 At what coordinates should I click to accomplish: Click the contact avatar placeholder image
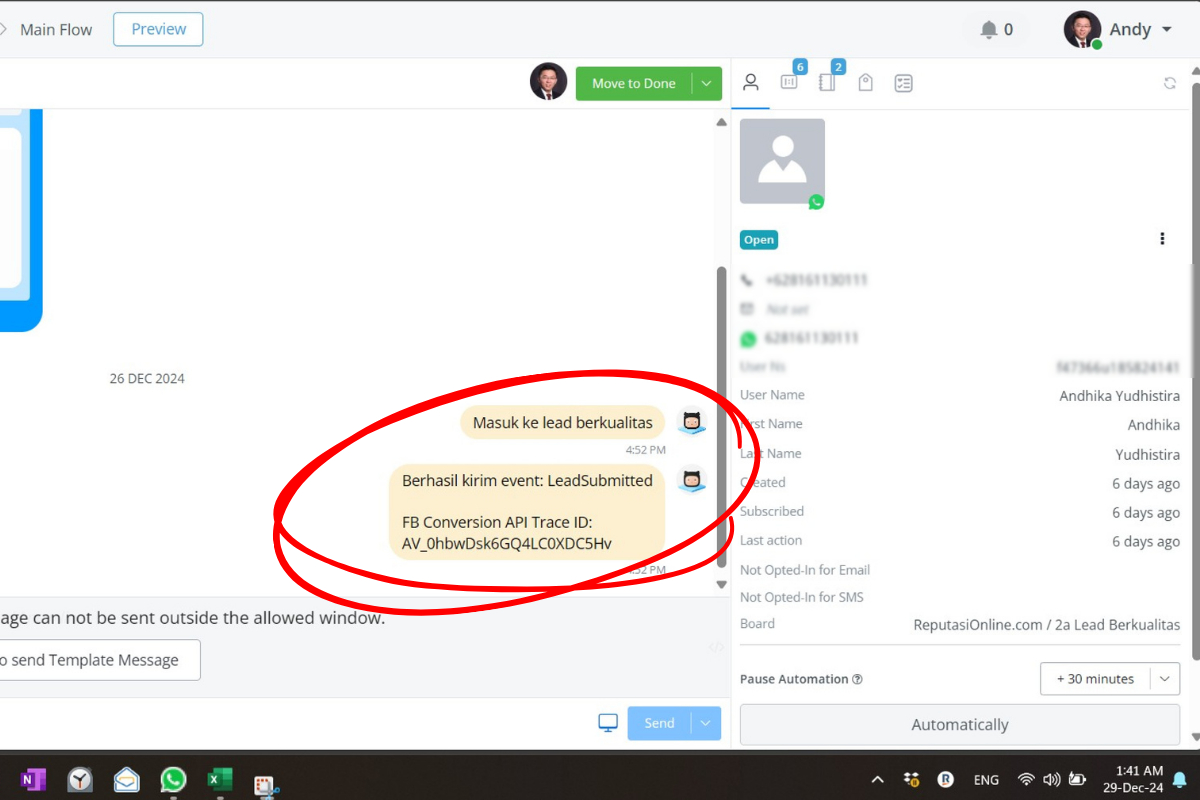(782, 161)
